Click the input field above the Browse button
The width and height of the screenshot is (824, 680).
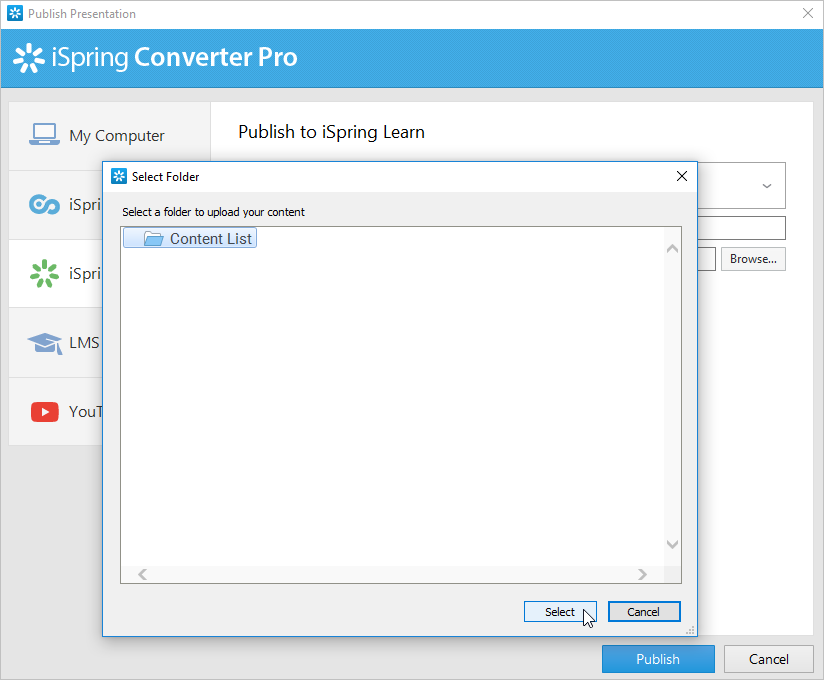(741, 228)
